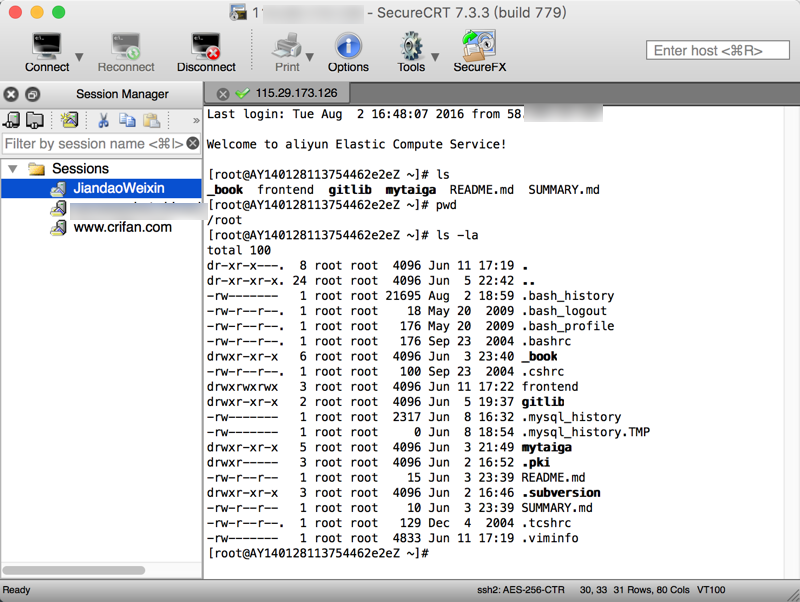Click the total 100 line
This screenshot has height=602, width=800.
[239, 250]
